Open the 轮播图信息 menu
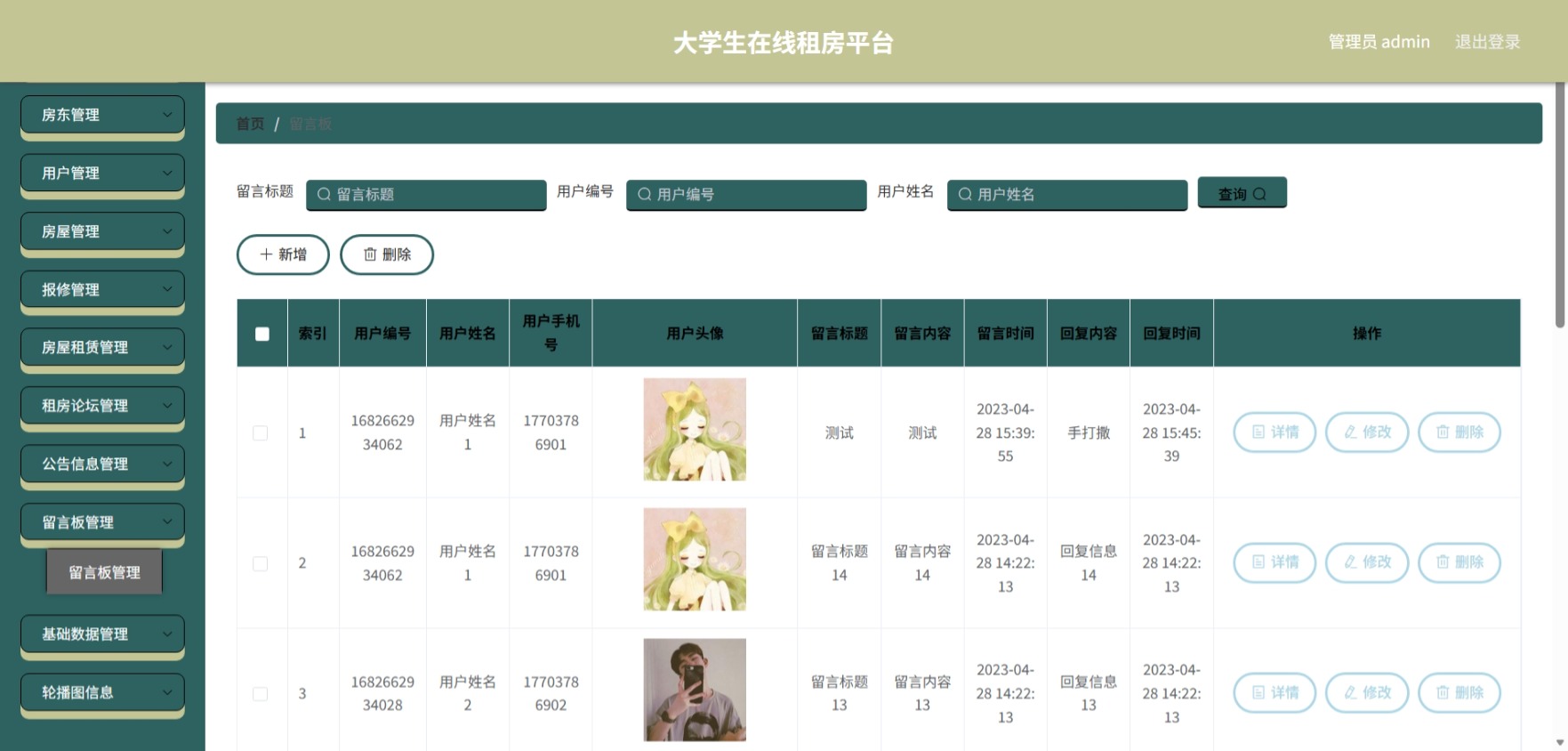 (102, 692)
